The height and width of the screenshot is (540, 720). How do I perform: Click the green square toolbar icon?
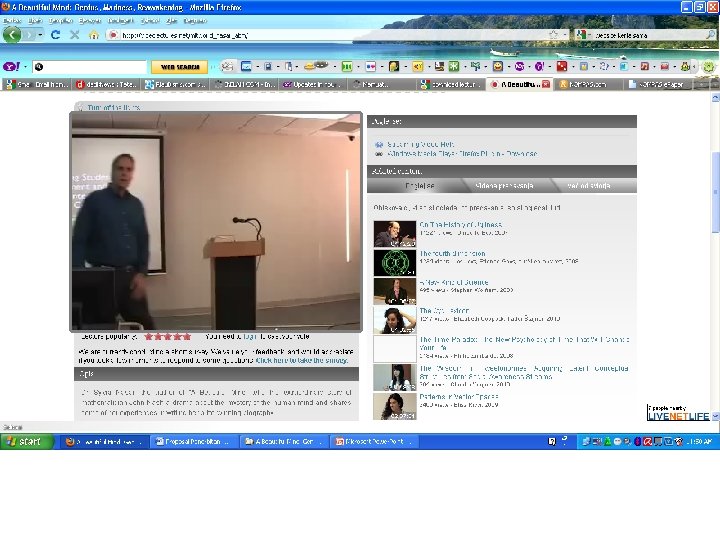(347, 67)
